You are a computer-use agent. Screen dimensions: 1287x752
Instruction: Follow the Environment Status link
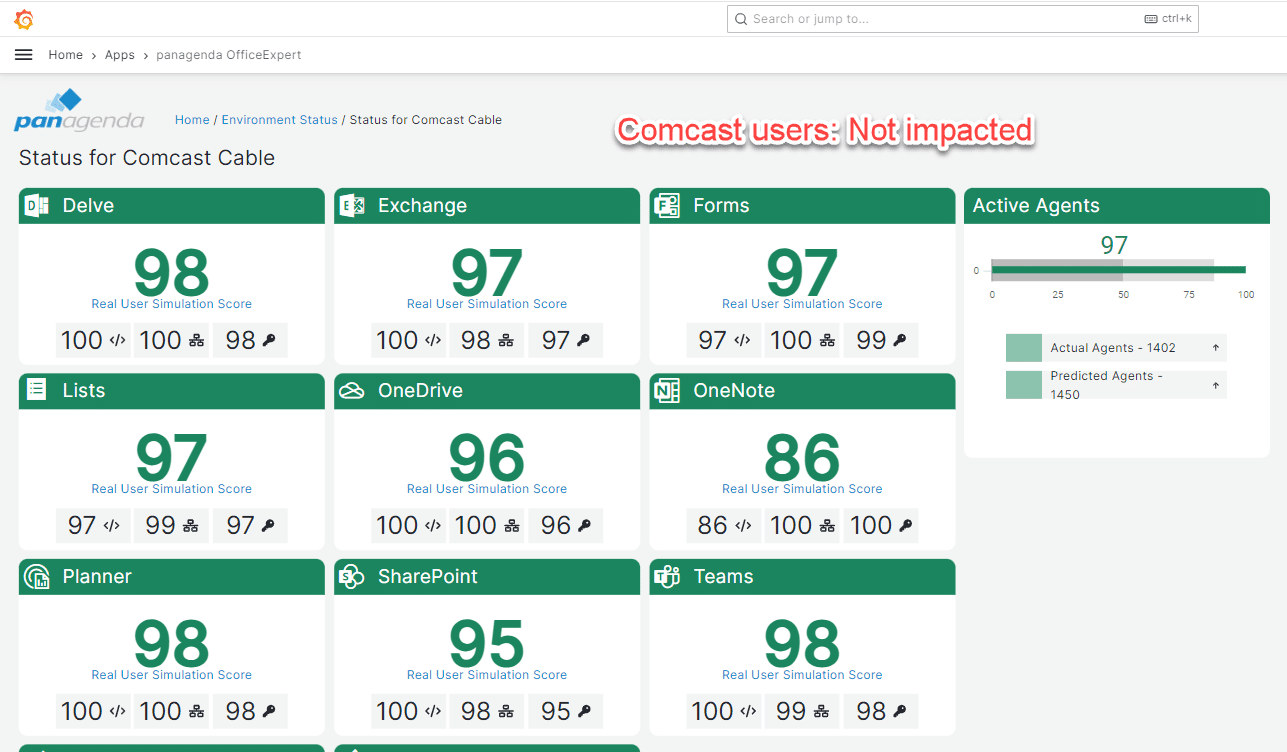[280, 120]
